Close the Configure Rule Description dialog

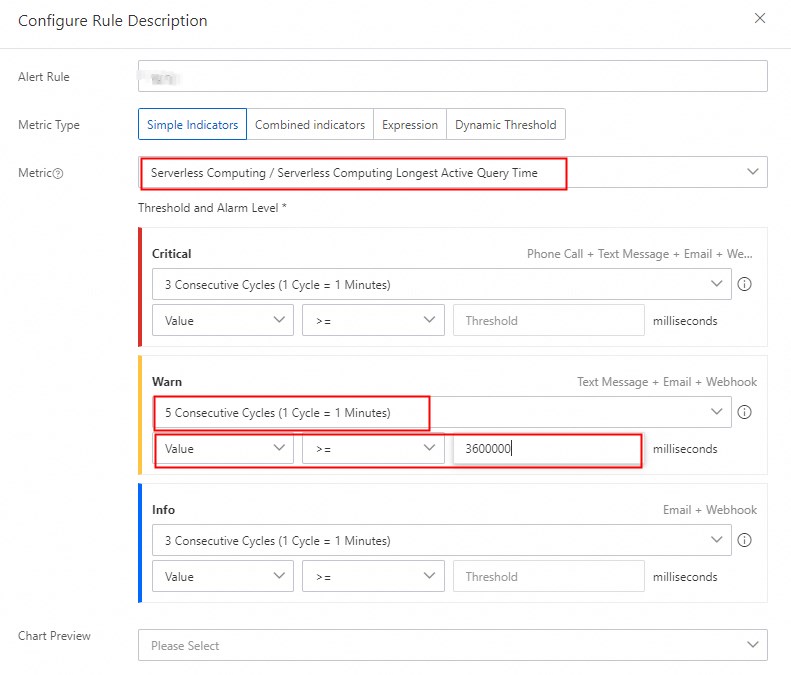point(760,19)
